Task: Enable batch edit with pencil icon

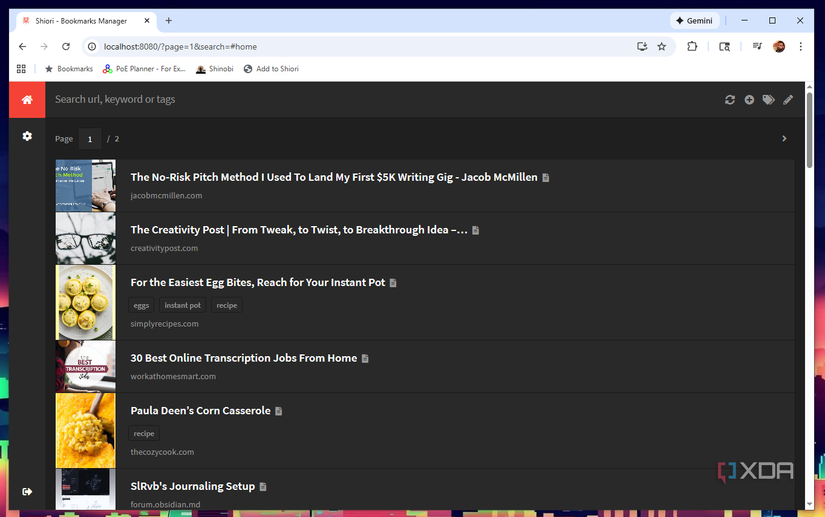Action: point(788,99)
